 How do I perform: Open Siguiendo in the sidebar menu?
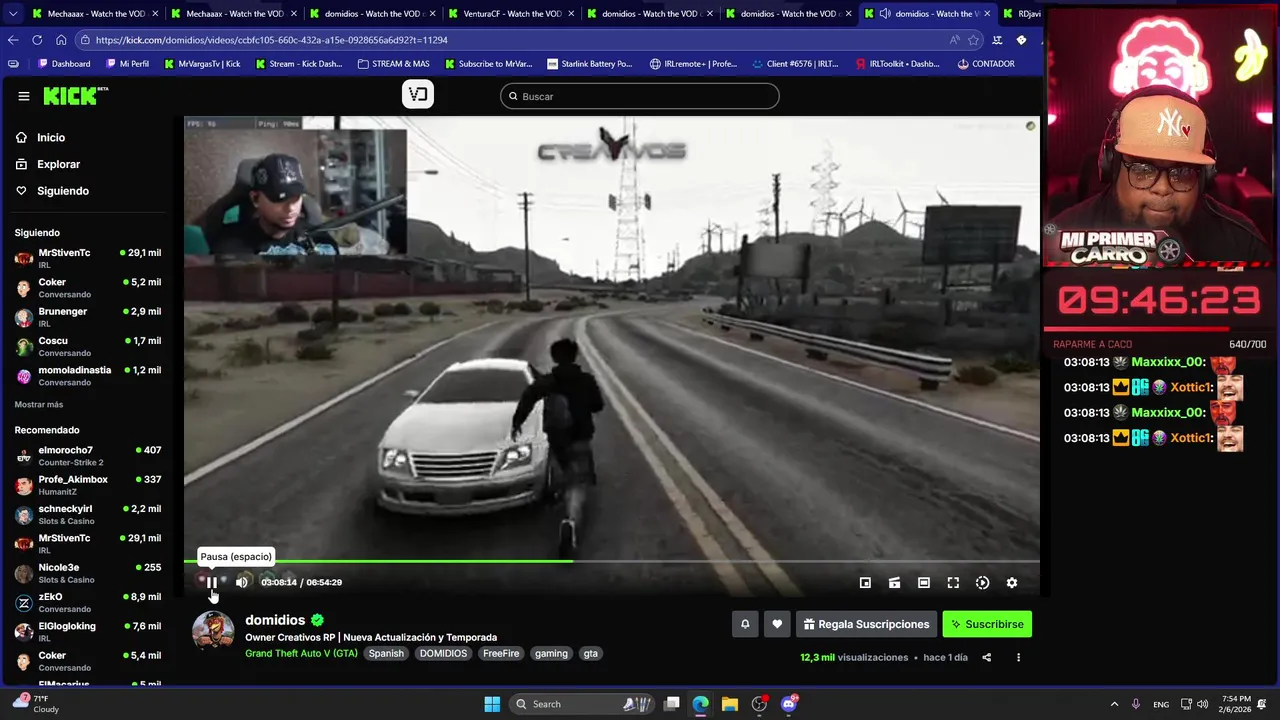pos(63,191)
